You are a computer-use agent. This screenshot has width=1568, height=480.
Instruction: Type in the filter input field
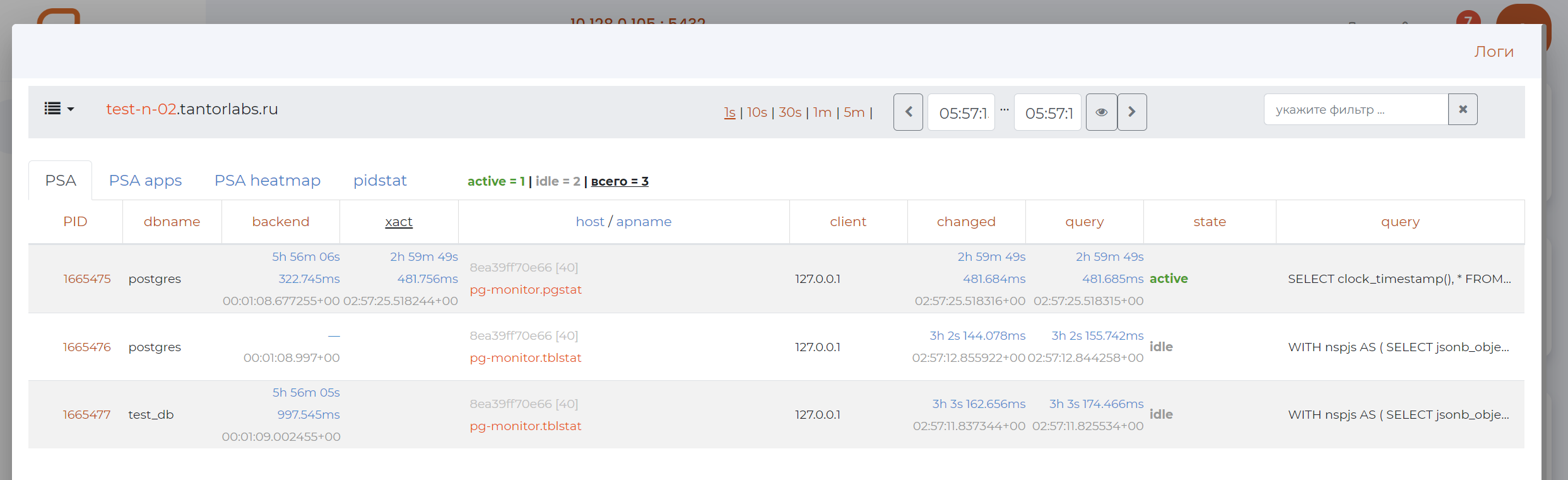pyautogui.click(x=1355, y=109)
